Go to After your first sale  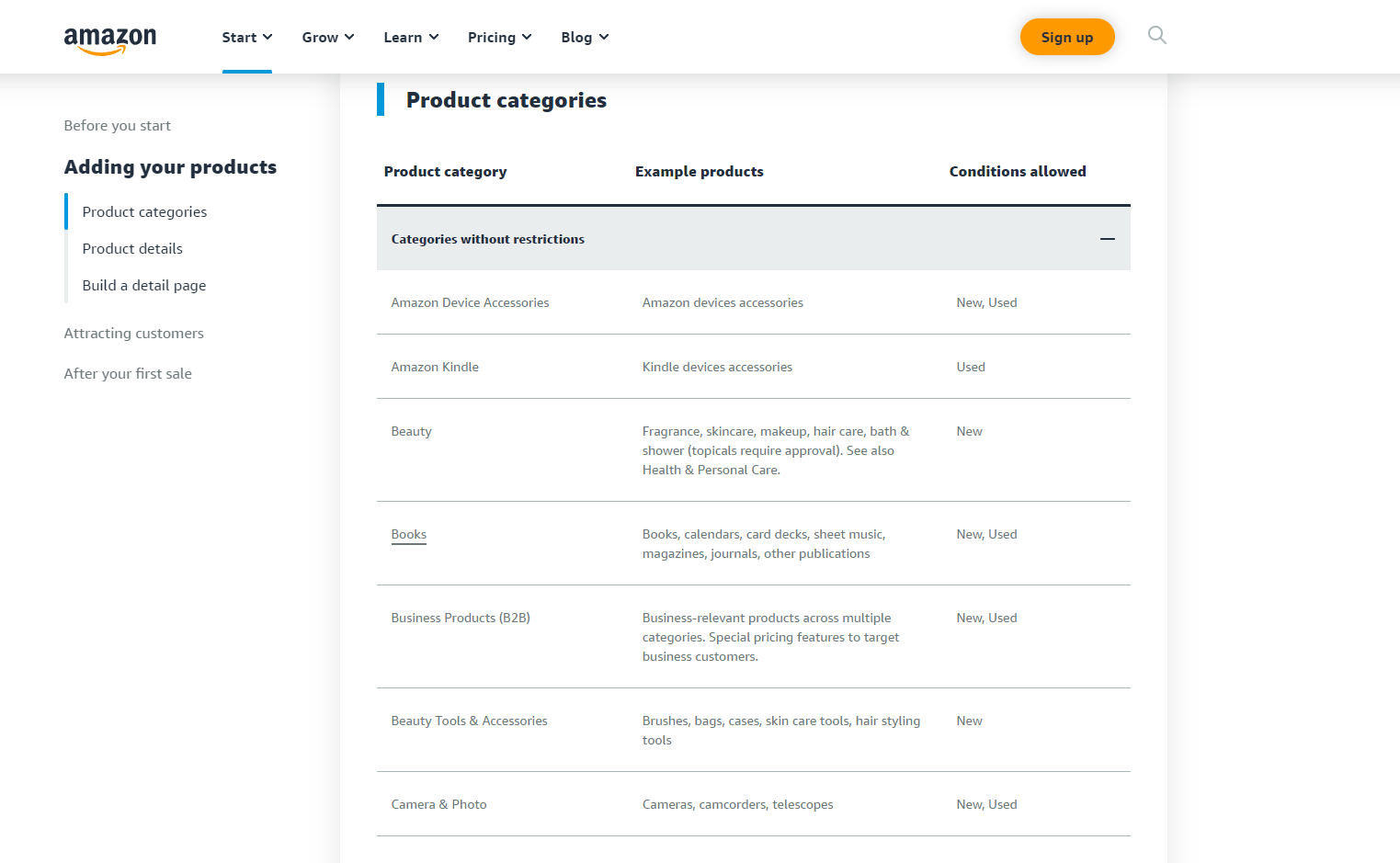tap(128, 374)
